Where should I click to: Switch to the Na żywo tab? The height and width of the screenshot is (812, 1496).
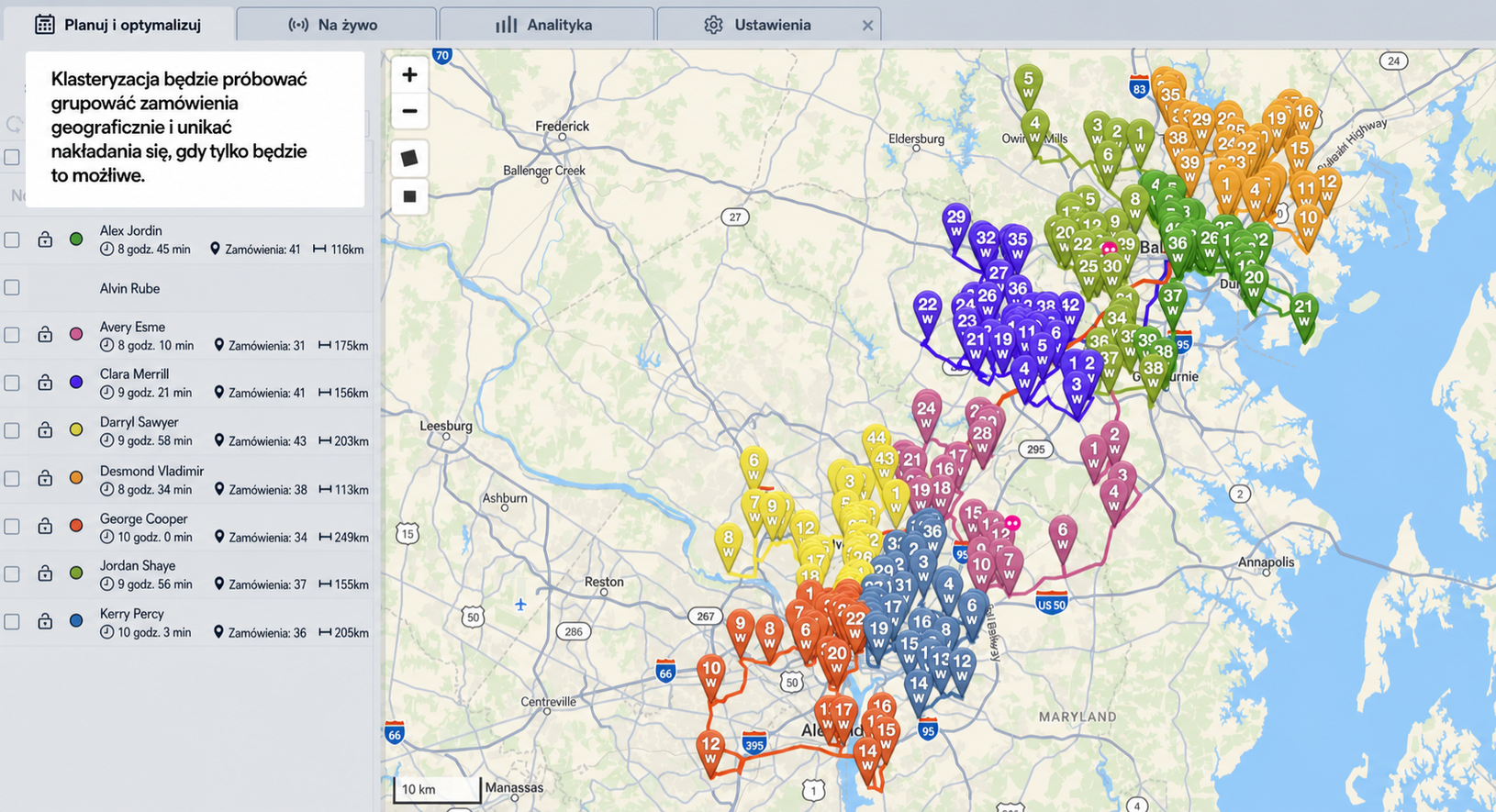(336, 25)
